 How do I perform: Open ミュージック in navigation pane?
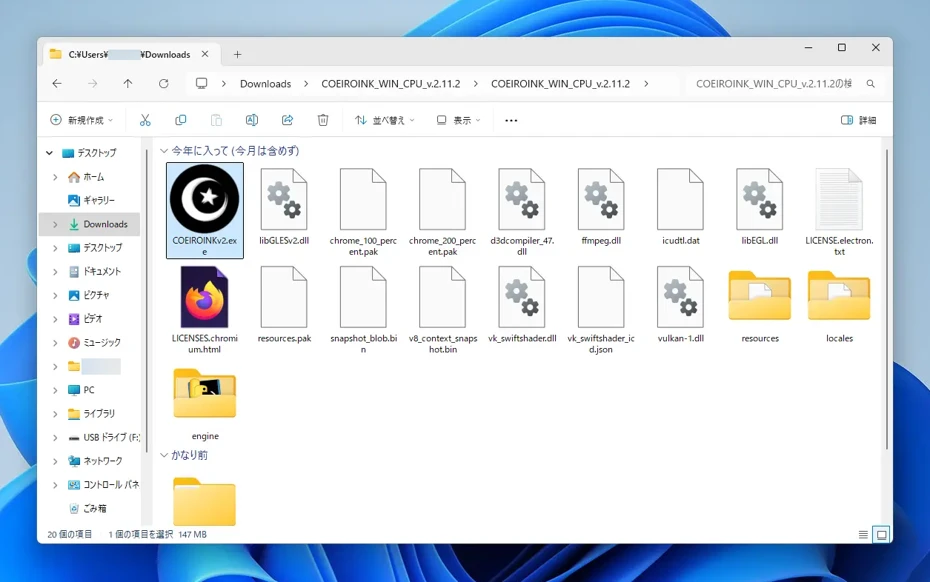[92, 343]
